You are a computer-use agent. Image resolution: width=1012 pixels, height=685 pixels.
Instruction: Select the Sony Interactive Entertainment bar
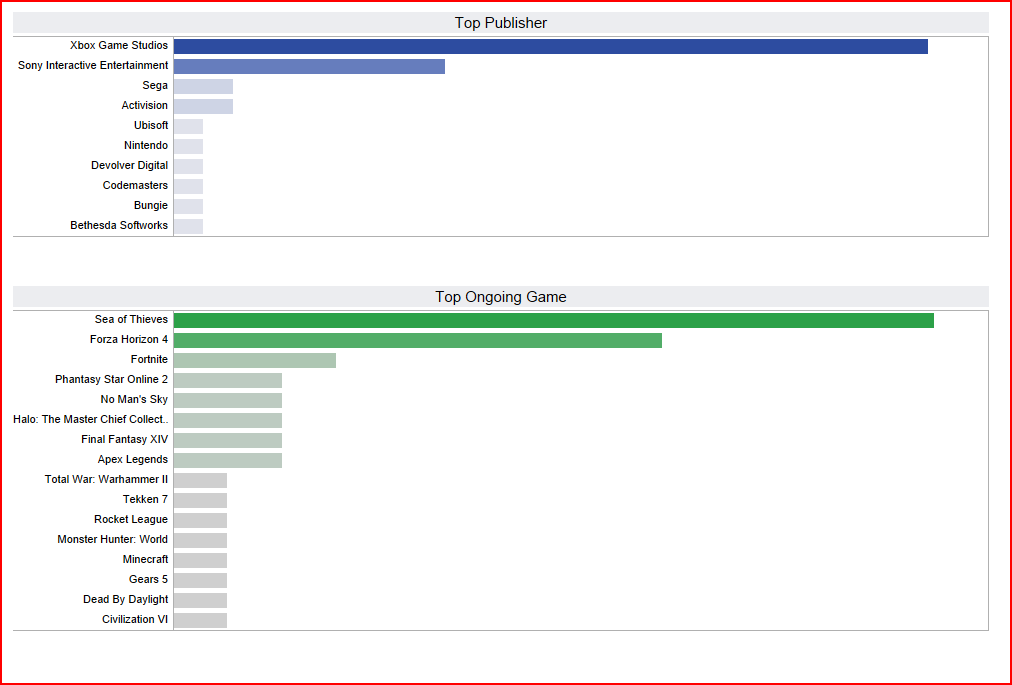(x=309, y=66)
